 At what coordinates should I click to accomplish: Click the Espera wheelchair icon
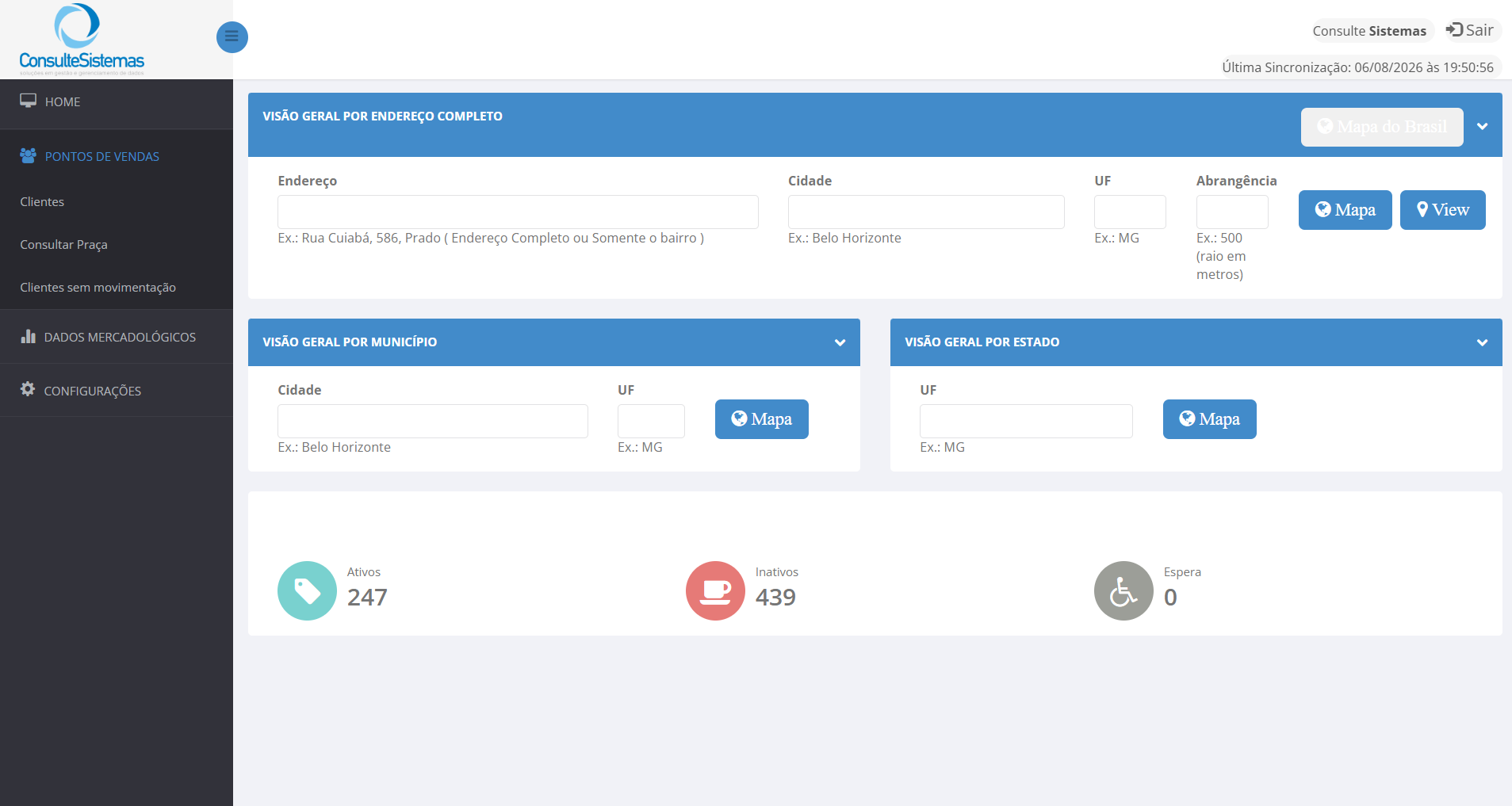[x=1123, y=590]
